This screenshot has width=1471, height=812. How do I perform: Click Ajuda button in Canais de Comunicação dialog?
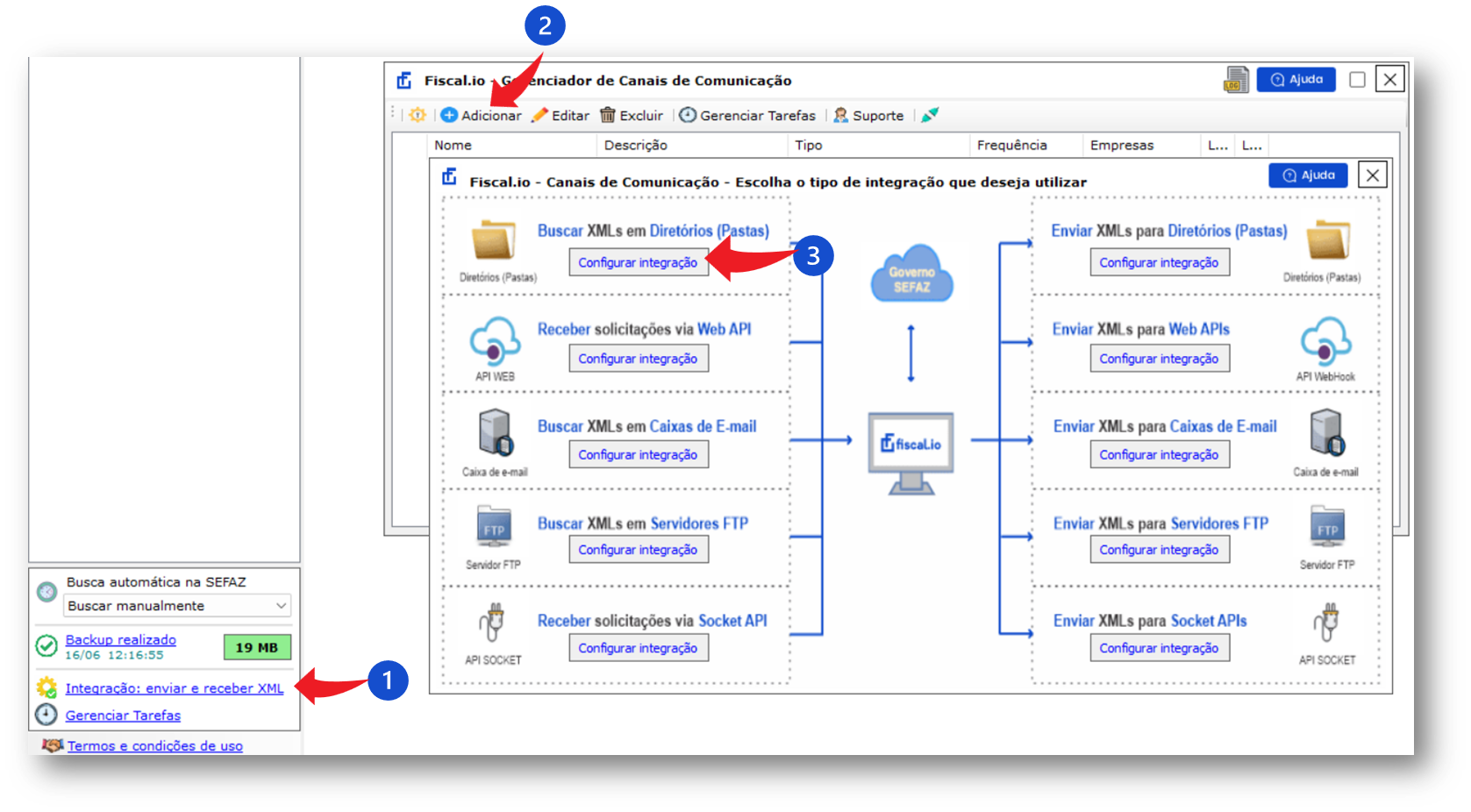[1309, 175]
